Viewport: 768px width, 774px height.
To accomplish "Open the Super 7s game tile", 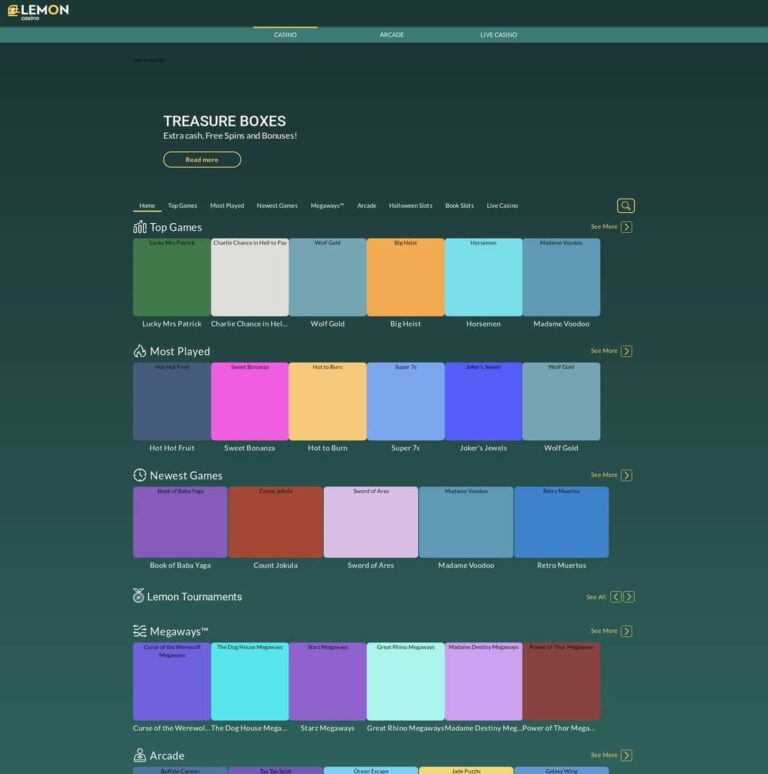I will (x=406, y=401).
